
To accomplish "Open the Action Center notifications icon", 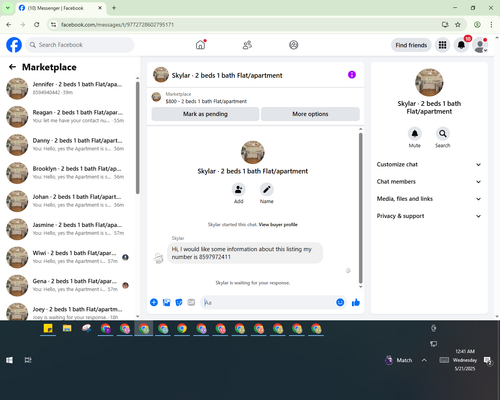I will 488,360.
